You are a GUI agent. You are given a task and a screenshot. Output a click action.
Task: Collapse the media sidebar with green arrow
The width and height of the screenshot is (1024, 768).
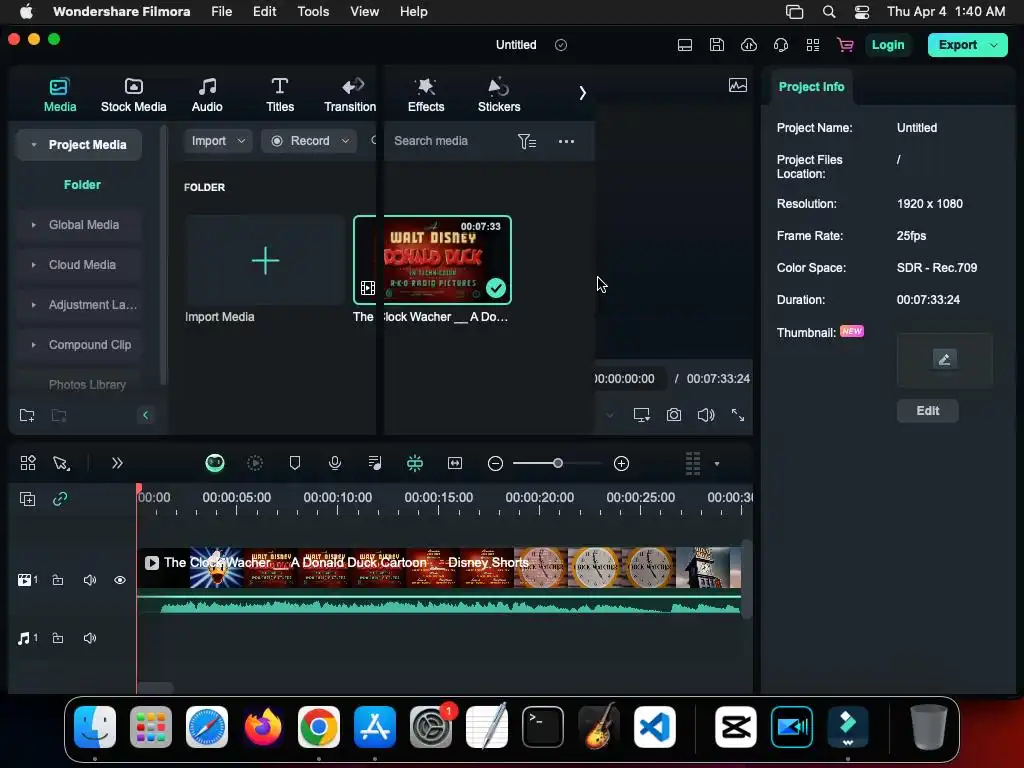pyautogui.click(x=146, y=415)
